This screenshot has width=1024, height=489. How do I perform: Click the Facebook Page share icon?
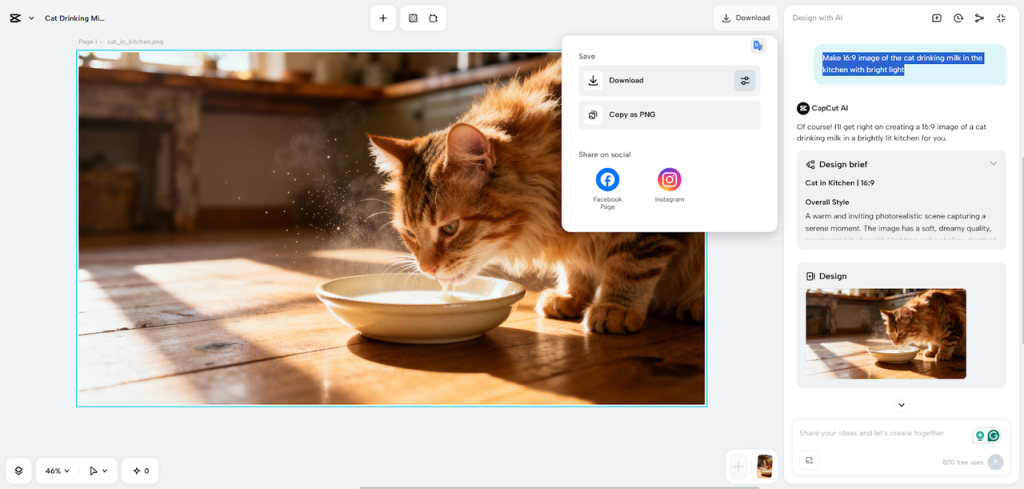607,180
